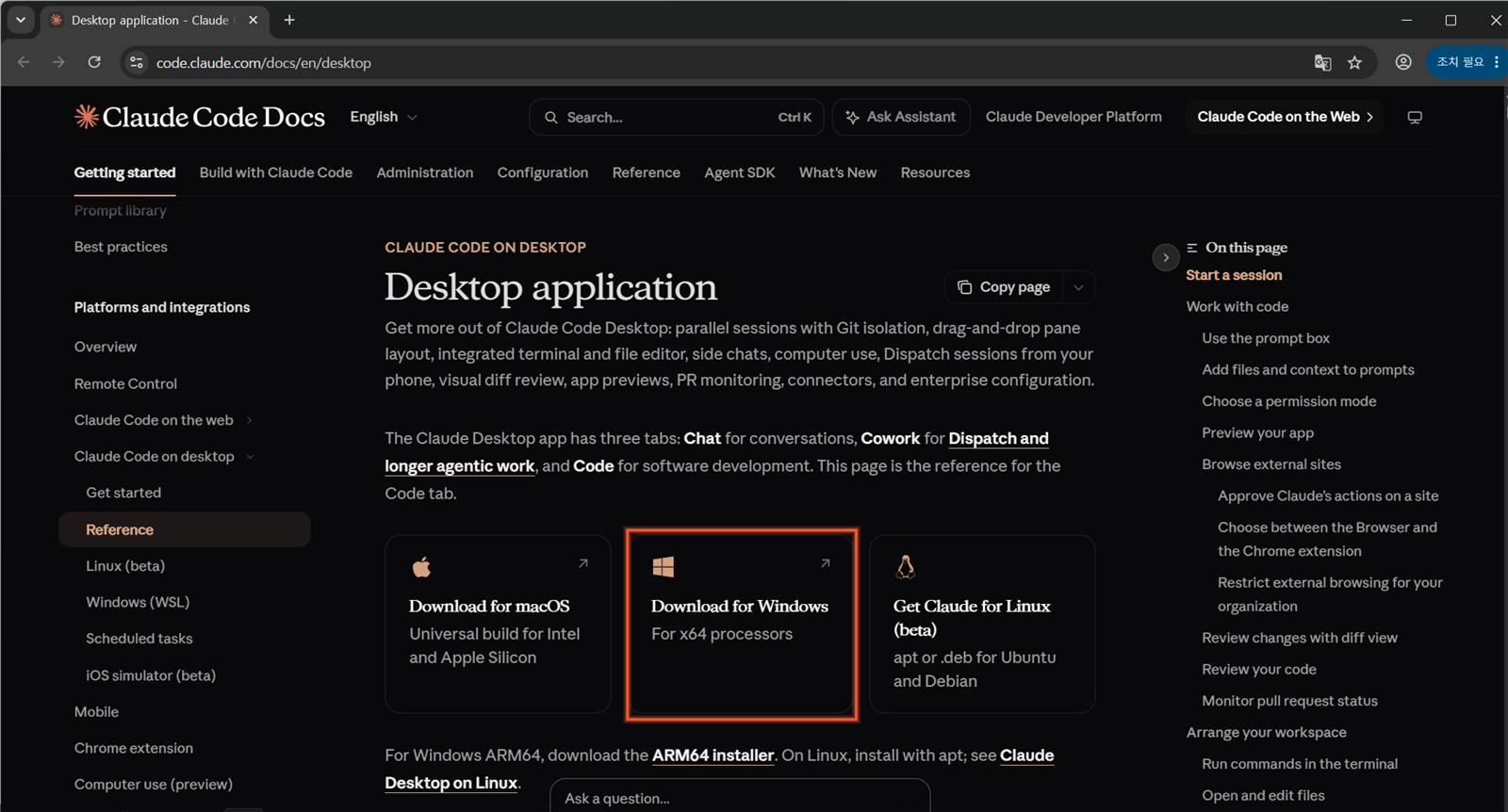This screenshot has width=1508, height=812.
Task: Open the Download for macOS card
Action: click(498, 624)
